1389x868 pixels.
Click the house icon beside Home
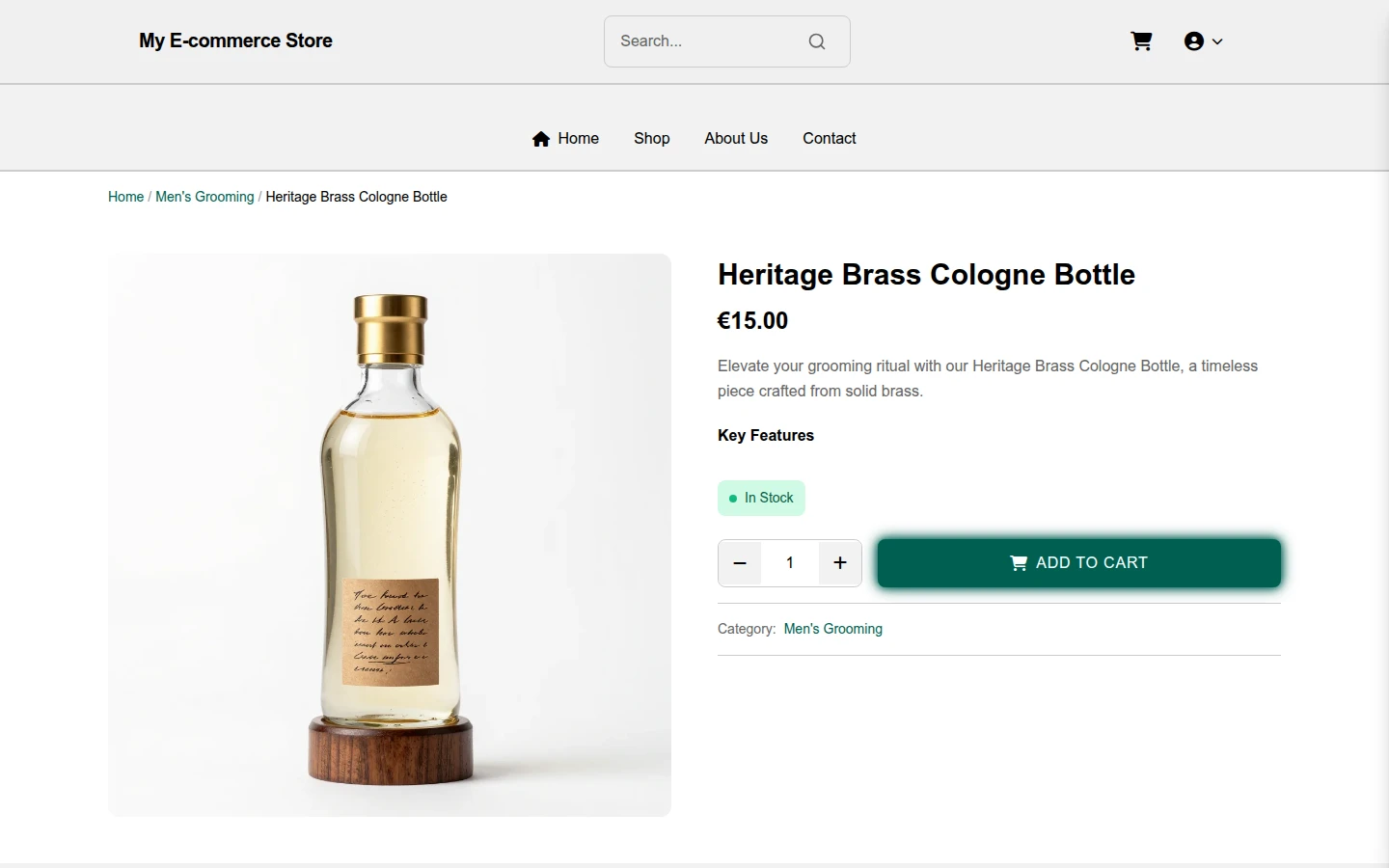click(541, 139)
